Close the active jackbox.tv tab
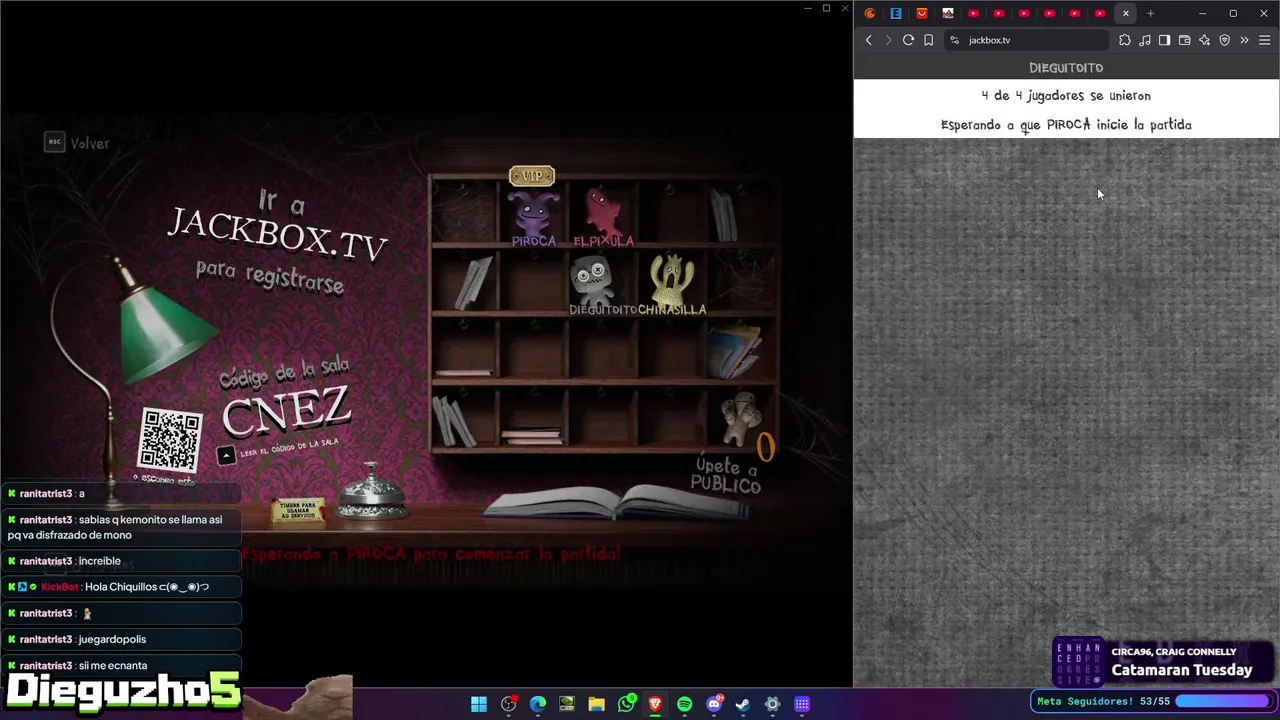1280x720 pixels. coord(1126,13)
